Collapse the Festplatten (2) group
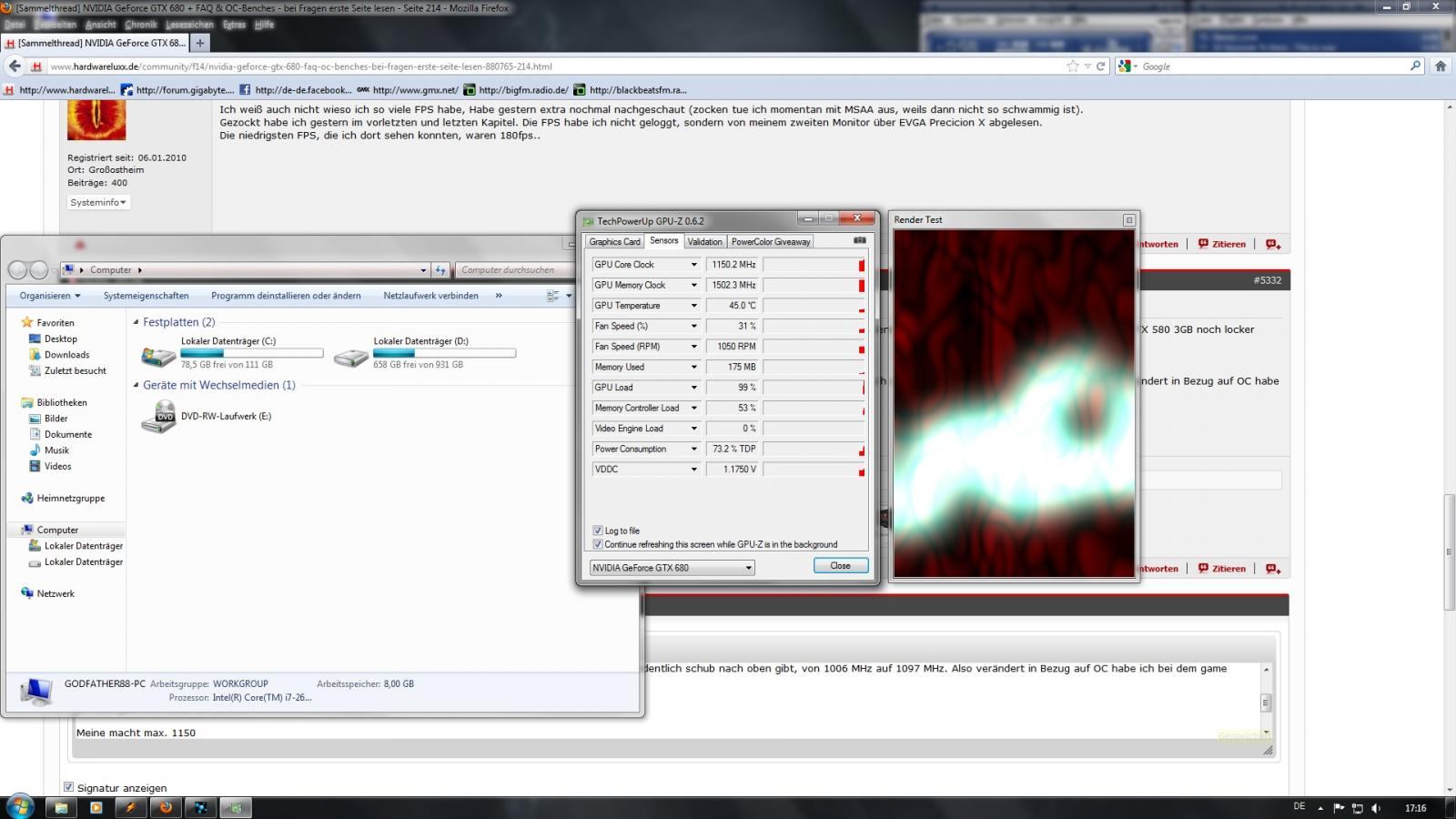The height and width of the screenshot is (819, 1456). click(136, 322)
